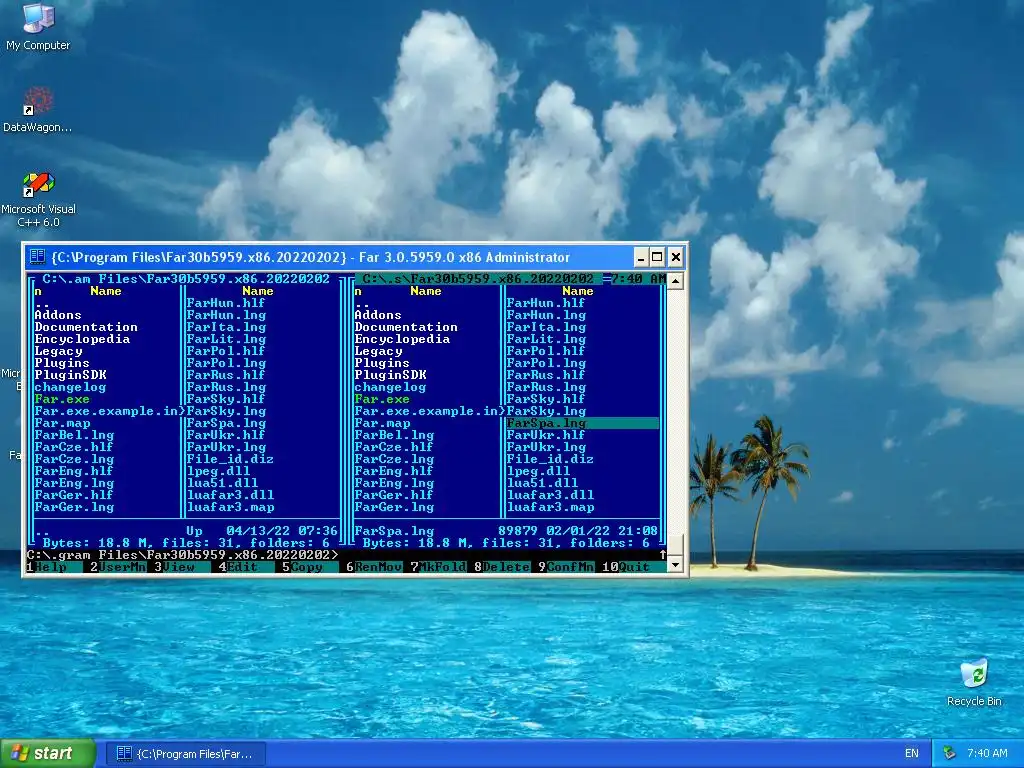Select FarLit.lng in right panel
This screenshot has height=768, width=1024.
[546, 339]
